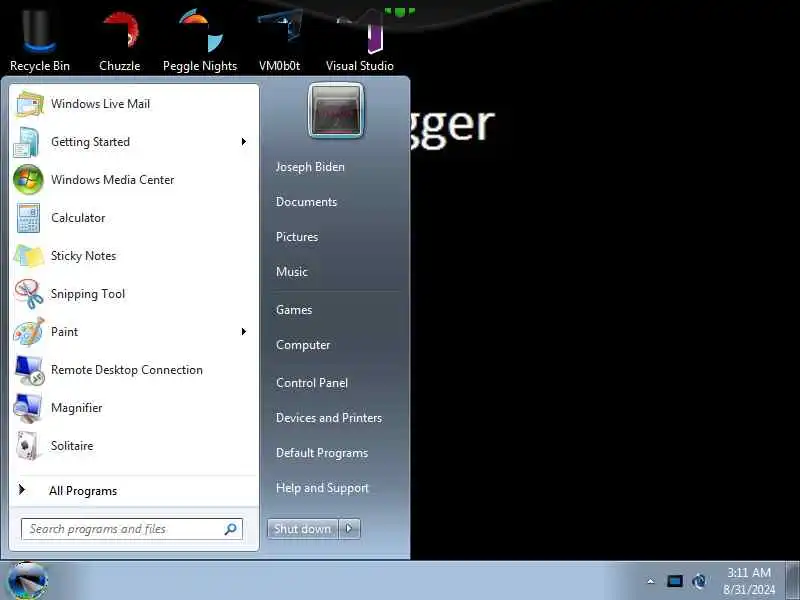800x600 pixels.
Task: Click the Getting Started icon
Action: coord(27,142)
